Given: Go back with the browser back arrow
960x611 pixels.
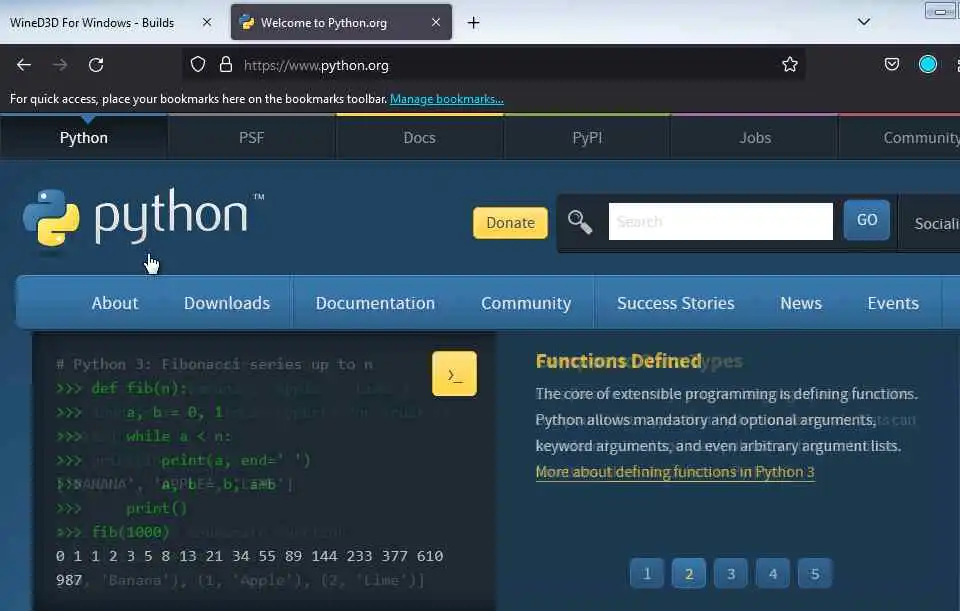Looking at the screenshot, I should coord(24,65).
